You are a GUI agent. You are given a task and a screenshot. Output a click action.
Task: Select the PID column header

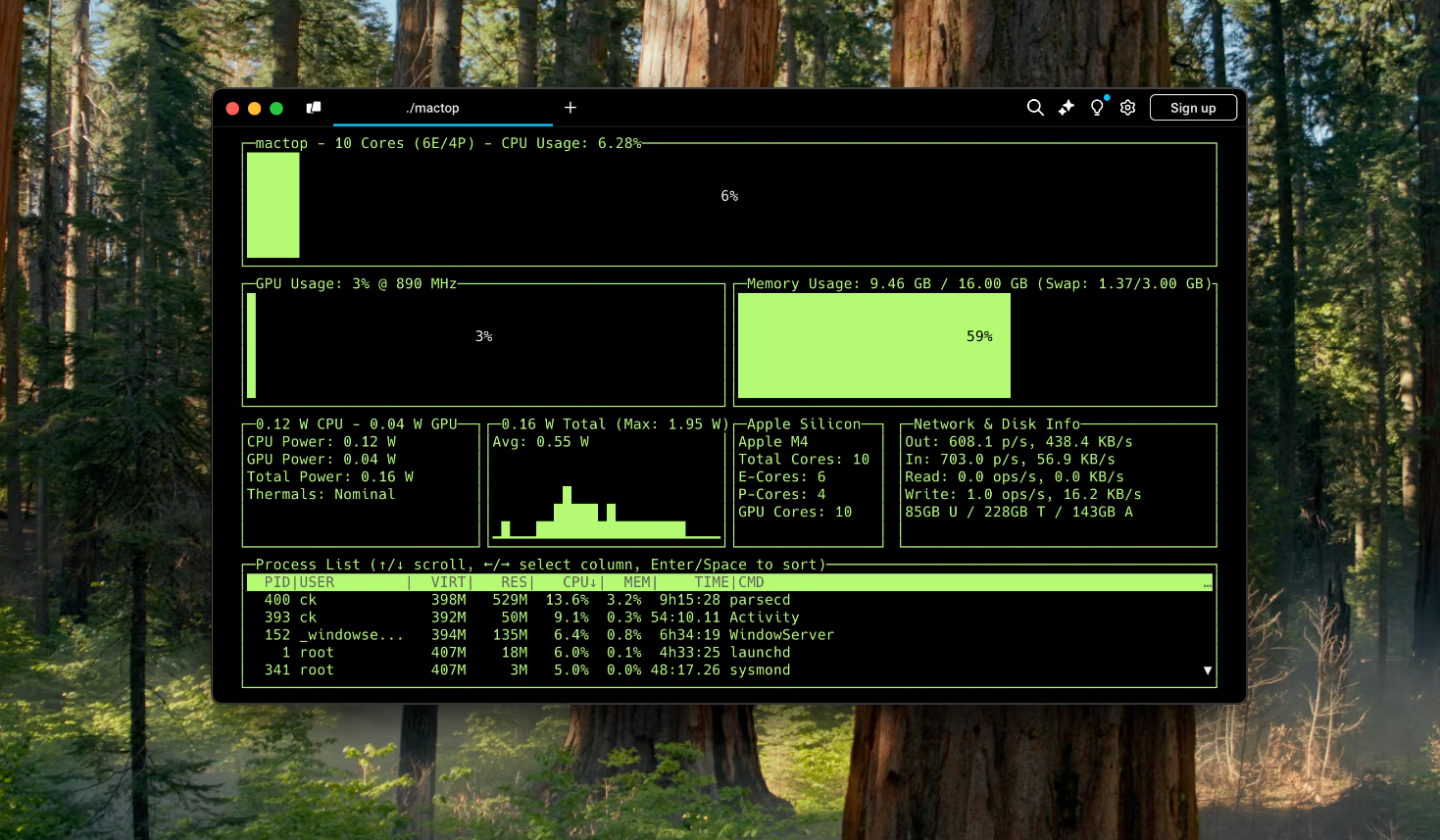click(276, 582)
